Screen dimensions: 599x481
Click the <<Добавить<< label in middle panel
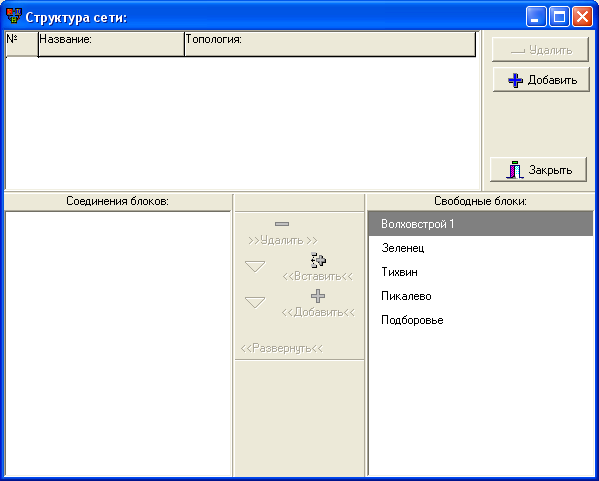(x=318, y=312)
